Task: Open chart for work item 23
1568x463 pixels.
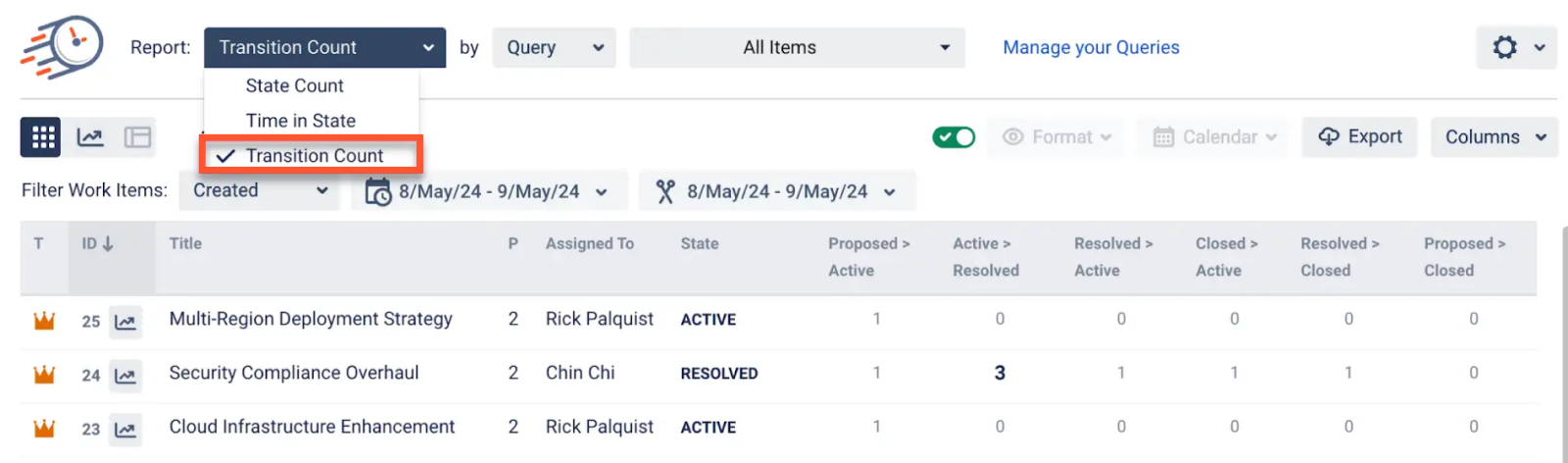Action: (125, 430)
